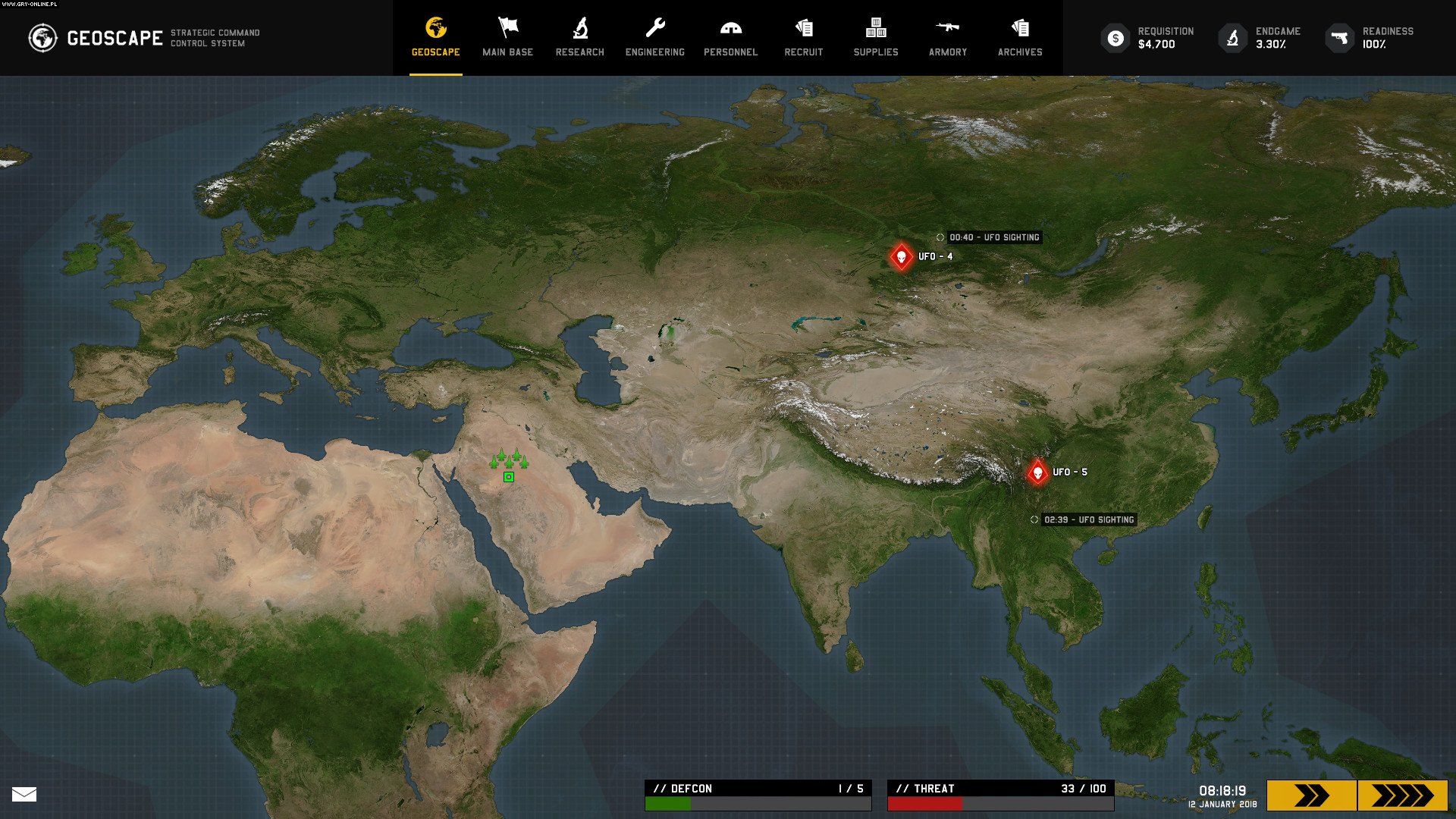1456x819 pixels.
Task: Click the Engineering wrench icon
Action: (654, 29)
